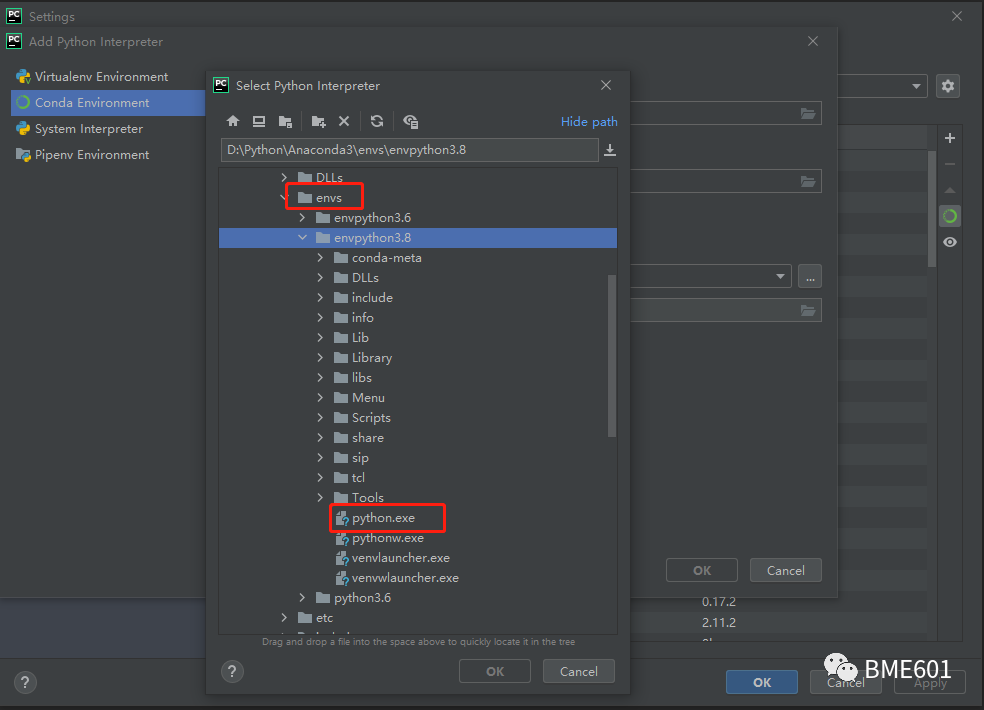Browse folder icon in second location field
The height and width of the screenshot is (710, 984).
(x=808, y=181)
